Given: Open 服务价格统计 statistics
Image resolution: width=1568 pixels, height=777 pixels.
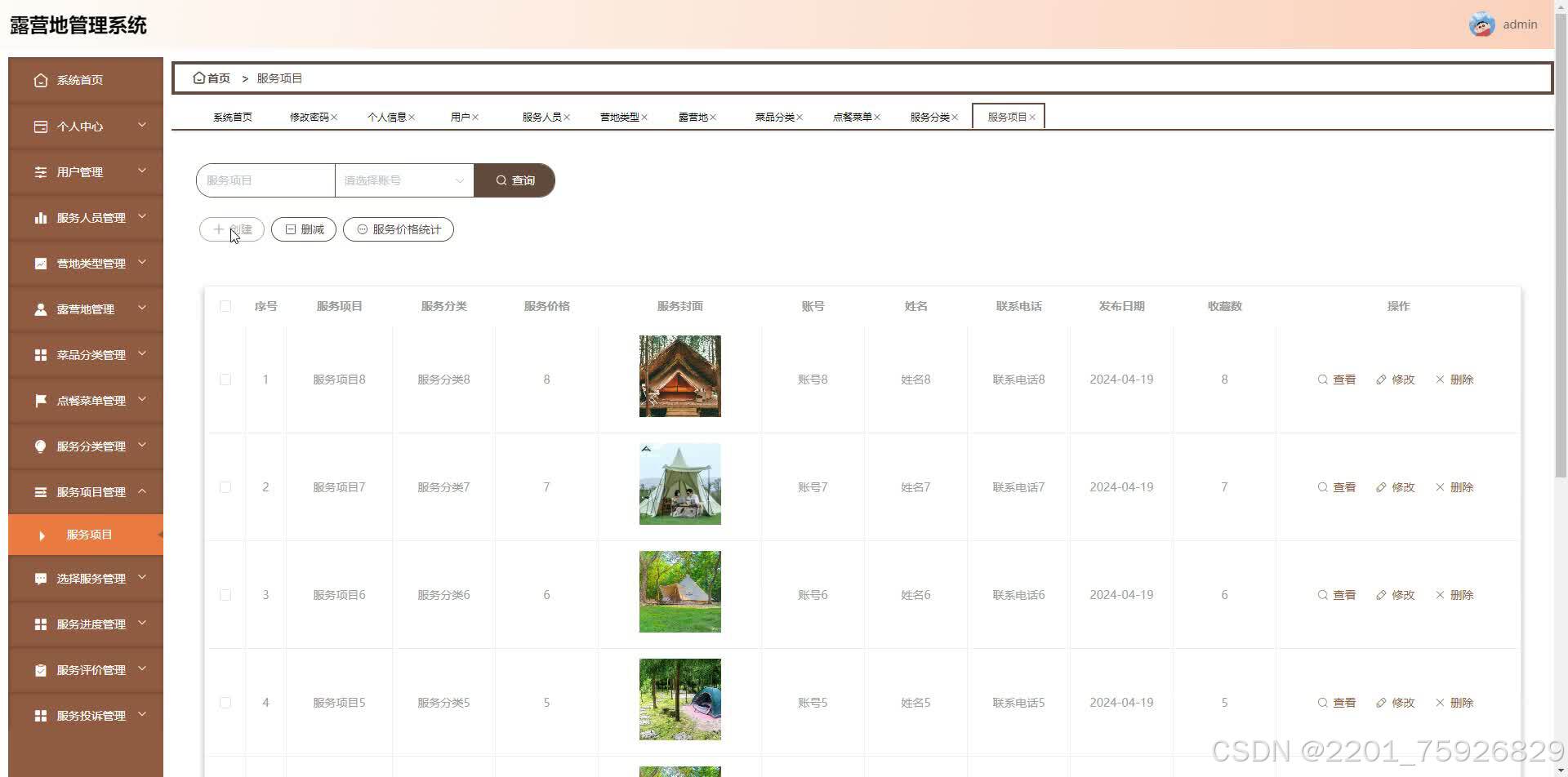Looking at the screenshot, I should [x=399, y=229].
